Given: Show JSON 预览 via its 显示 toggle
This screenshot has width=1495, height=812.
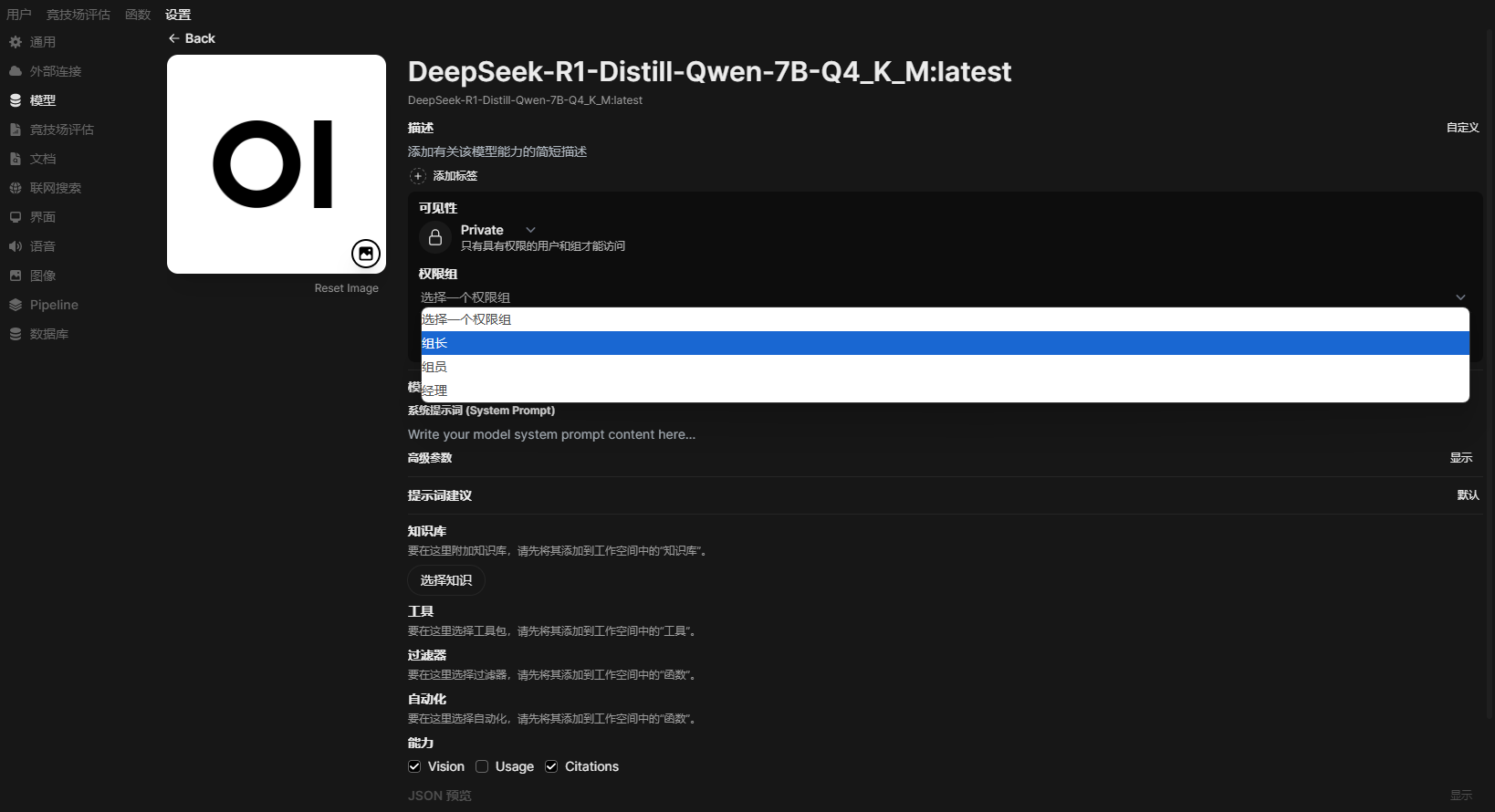Looking at the screenshot, I should coord(1461,796).
